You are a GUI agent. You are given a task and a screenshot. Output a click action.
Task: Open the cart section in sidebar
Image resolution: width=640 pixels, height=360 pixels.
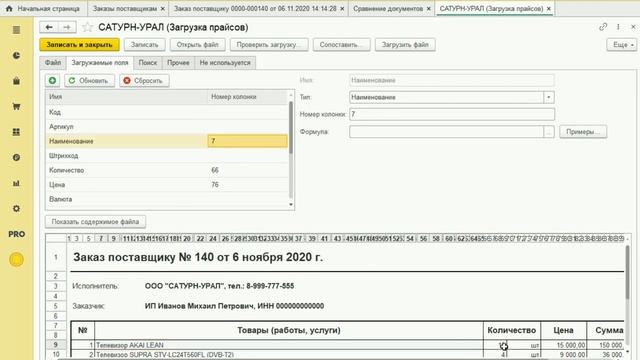point(16,107)
